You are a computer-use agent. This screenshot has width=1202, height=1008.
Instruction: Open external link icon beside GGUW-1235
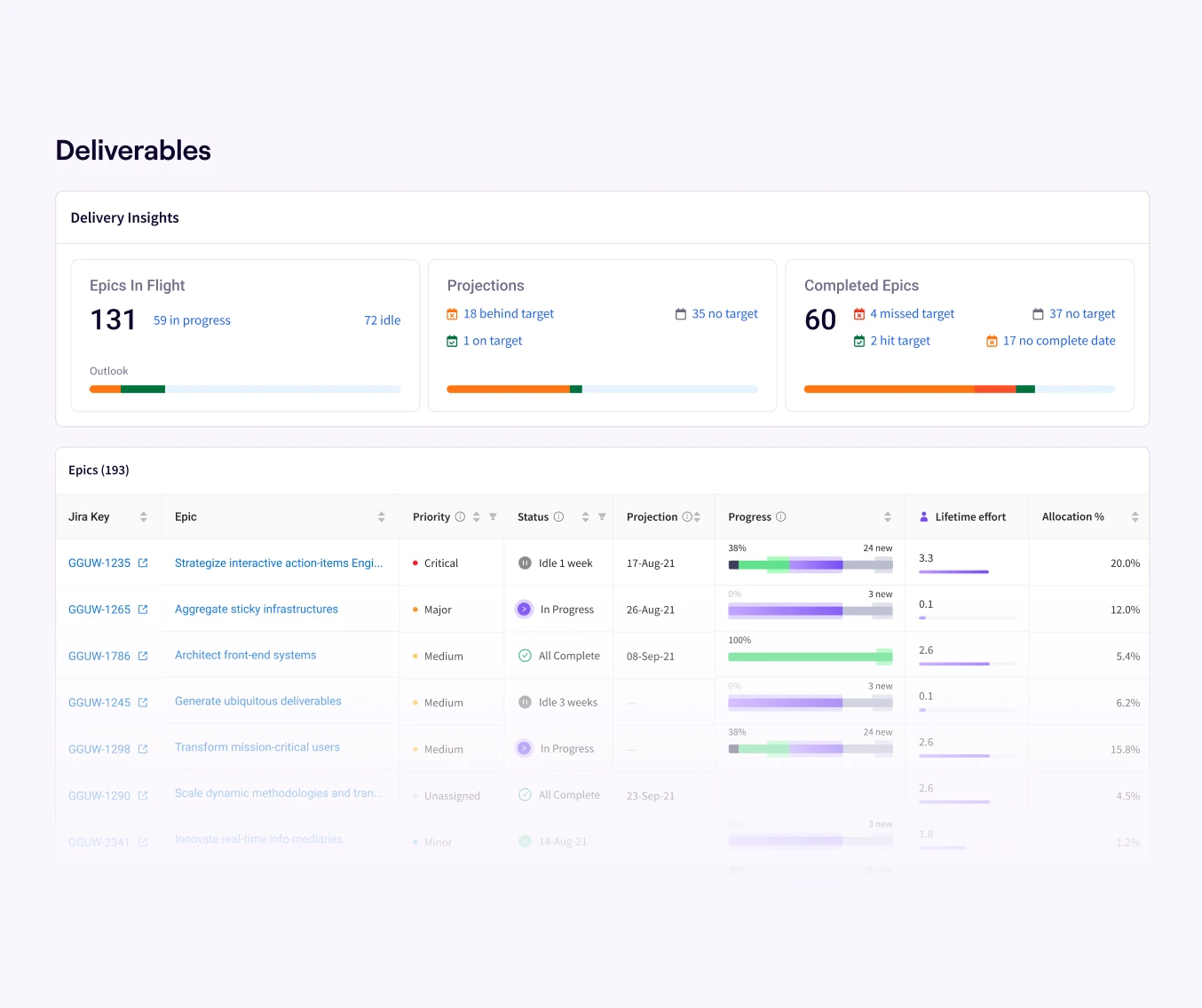pyautogui.click(x=143, y=563)
